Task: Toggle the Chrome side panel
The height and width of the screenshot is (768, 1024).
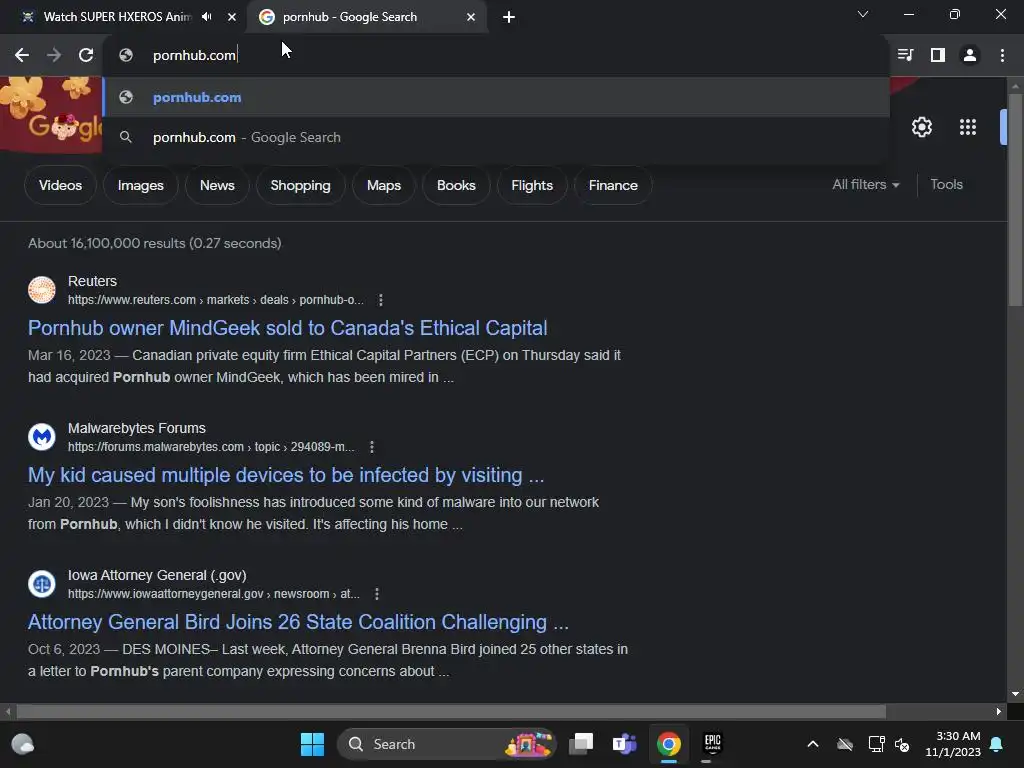Action: tap(938, 56)
